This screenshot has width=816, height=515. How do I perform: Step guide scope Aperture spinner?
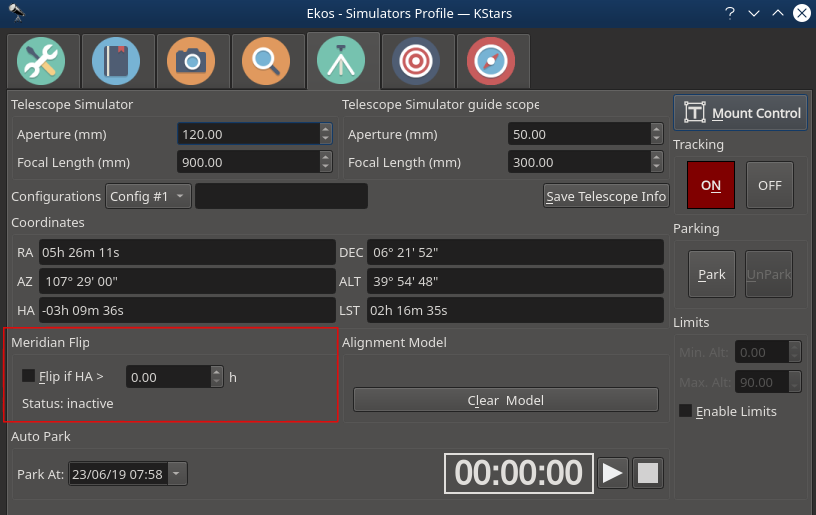pyautogui.click(x=657, y=134)
